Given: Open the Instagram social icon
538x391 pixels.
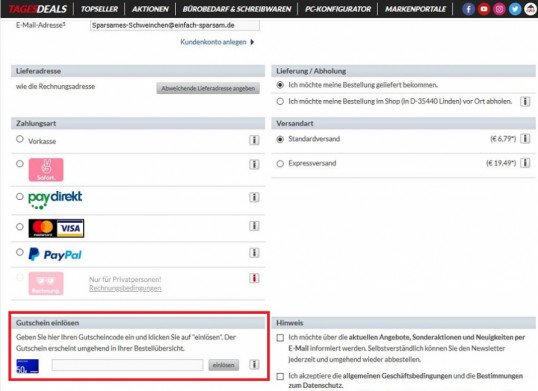Looking at the screenshot, I should 499,9.
